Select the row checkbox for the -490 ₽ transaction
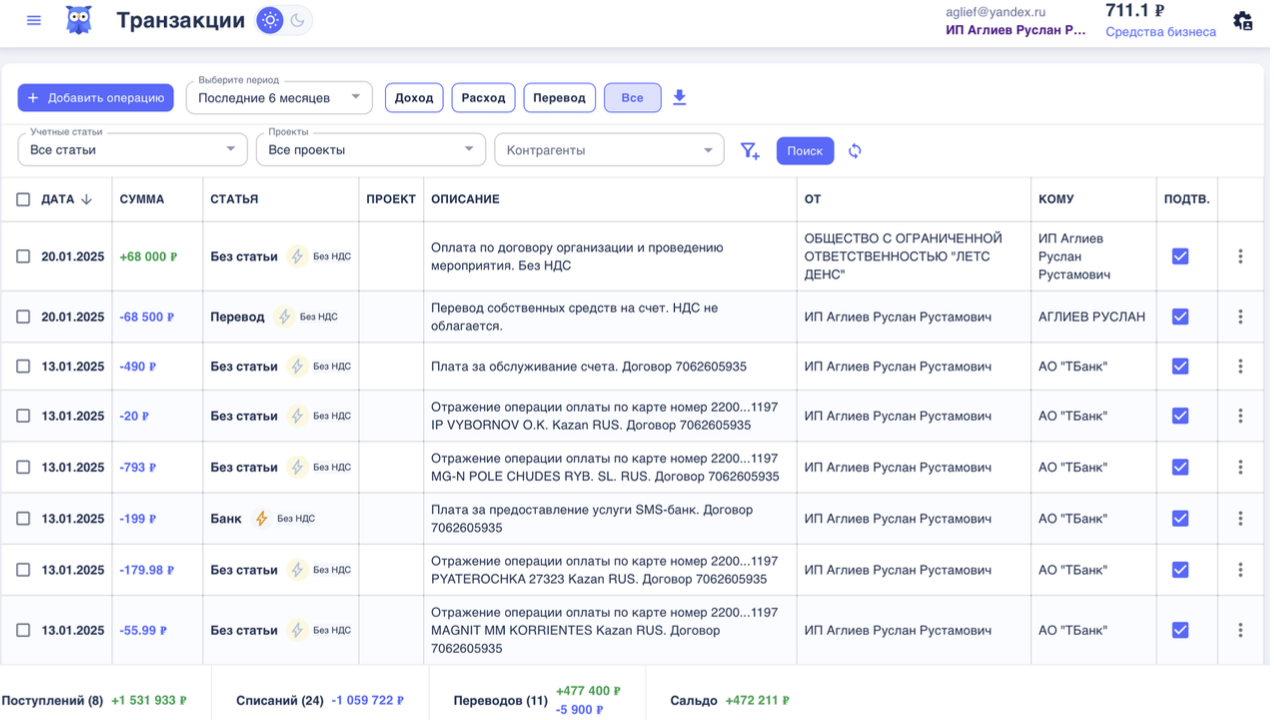1274x720 pixels. (23, 367)
